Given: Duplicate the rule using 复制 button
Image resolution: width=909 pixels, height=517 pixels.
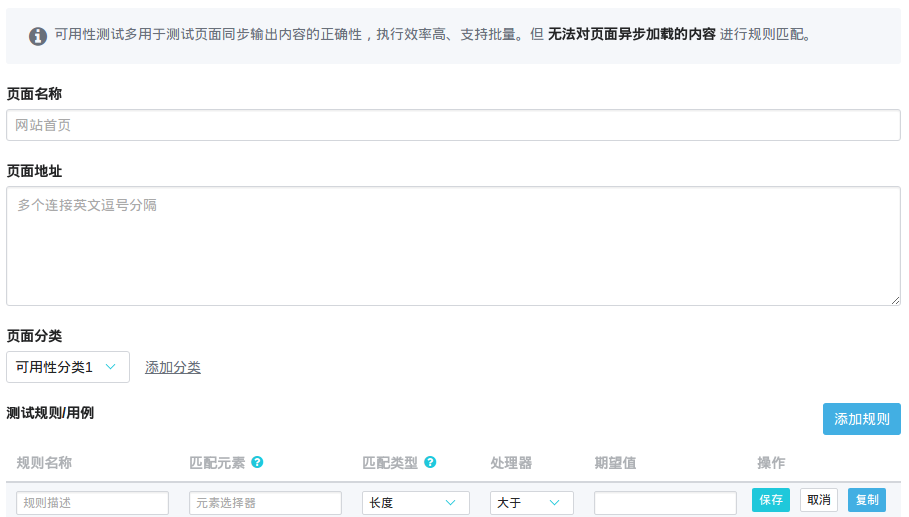Looking at the screenshot, I should (x=866, y=500).
